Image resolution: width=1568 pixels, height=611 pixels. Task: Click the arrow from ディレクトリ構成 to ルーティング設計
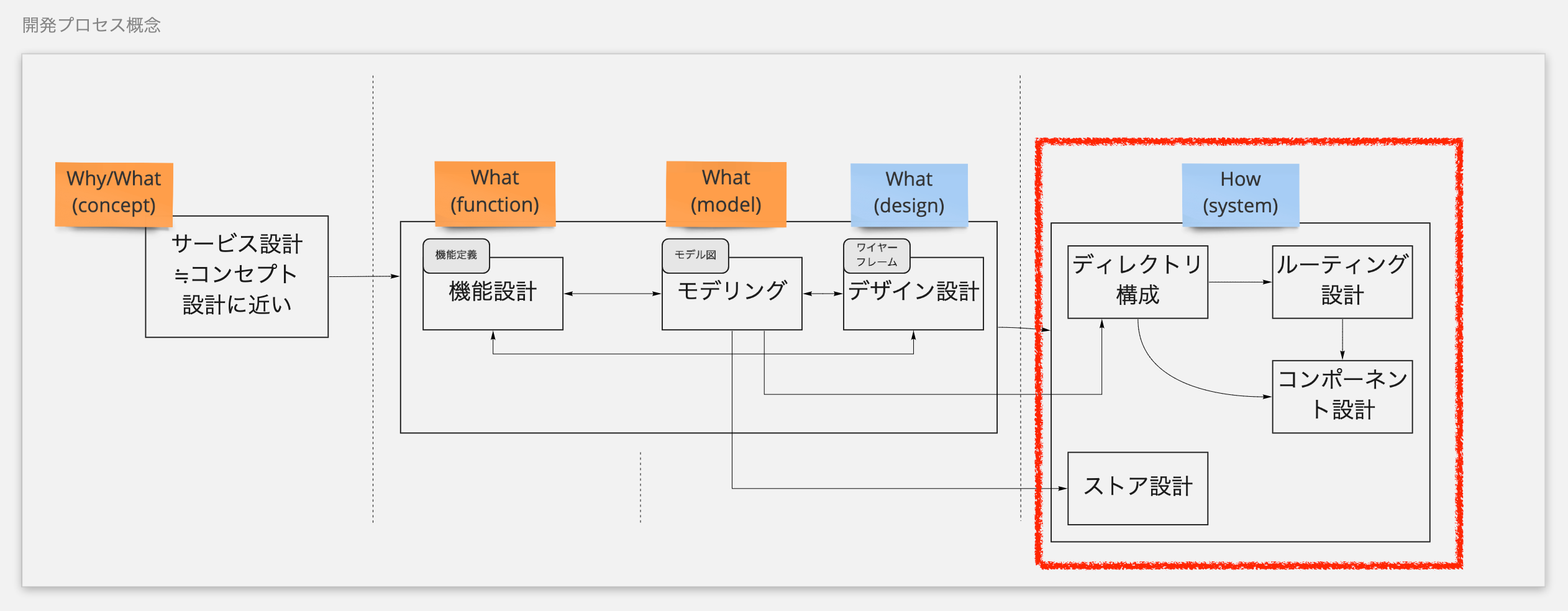tap(1240, 282)
